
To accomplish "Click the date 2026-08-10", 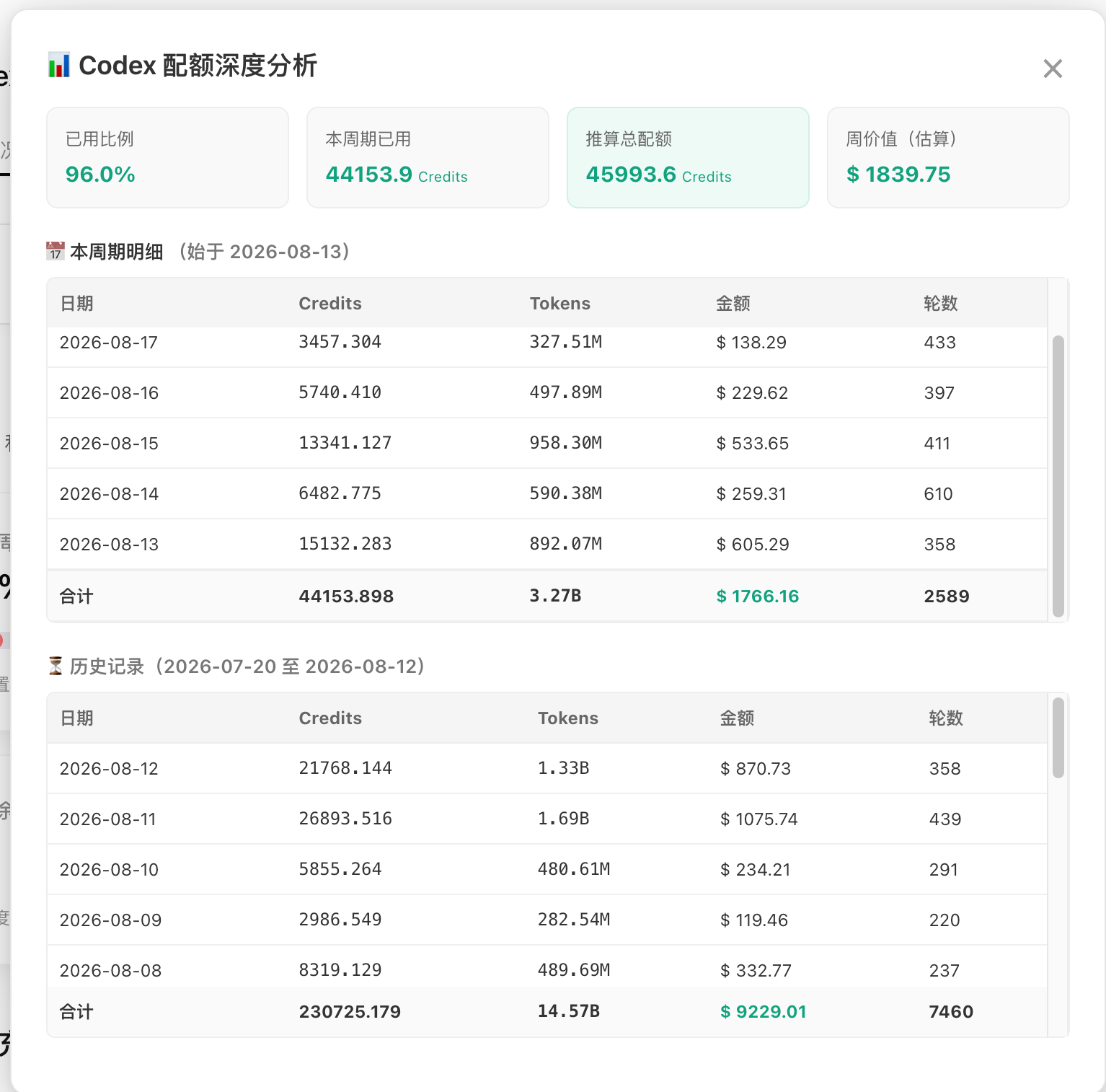I will 109,870.
